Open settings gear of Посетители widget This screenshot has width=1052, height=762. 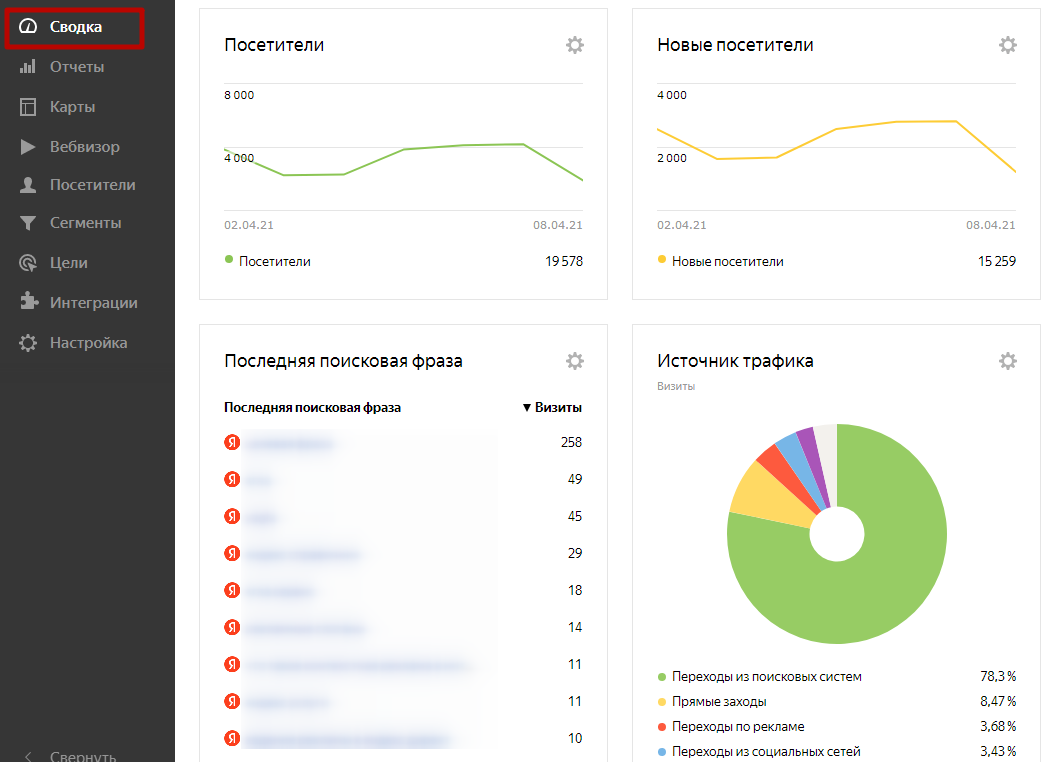(574, 45)
